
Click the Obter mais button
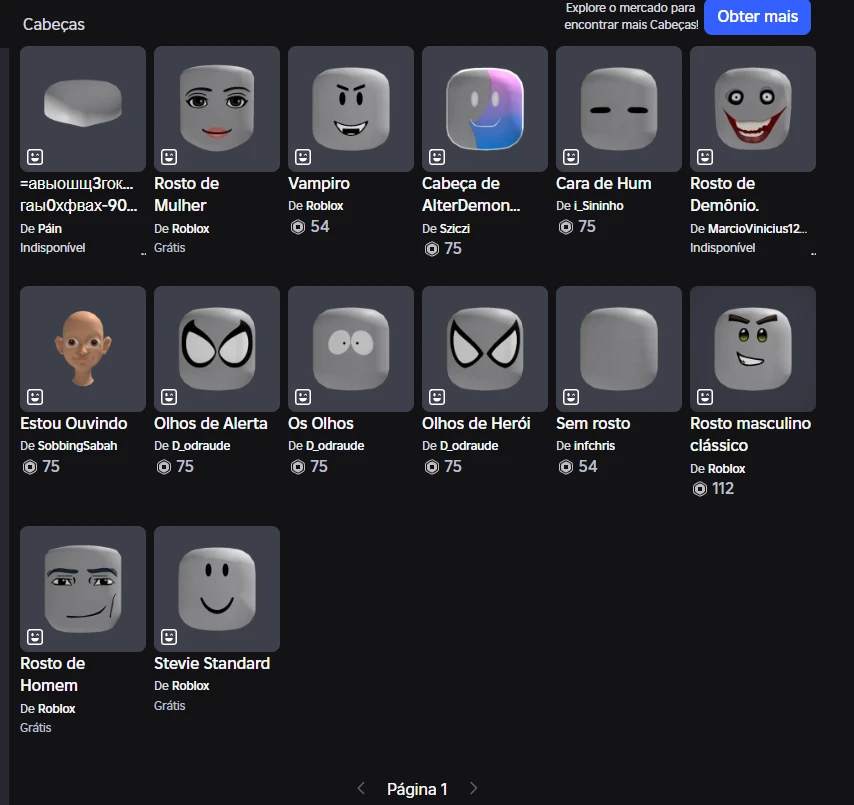pyautogui.click(x=757, y=17)
